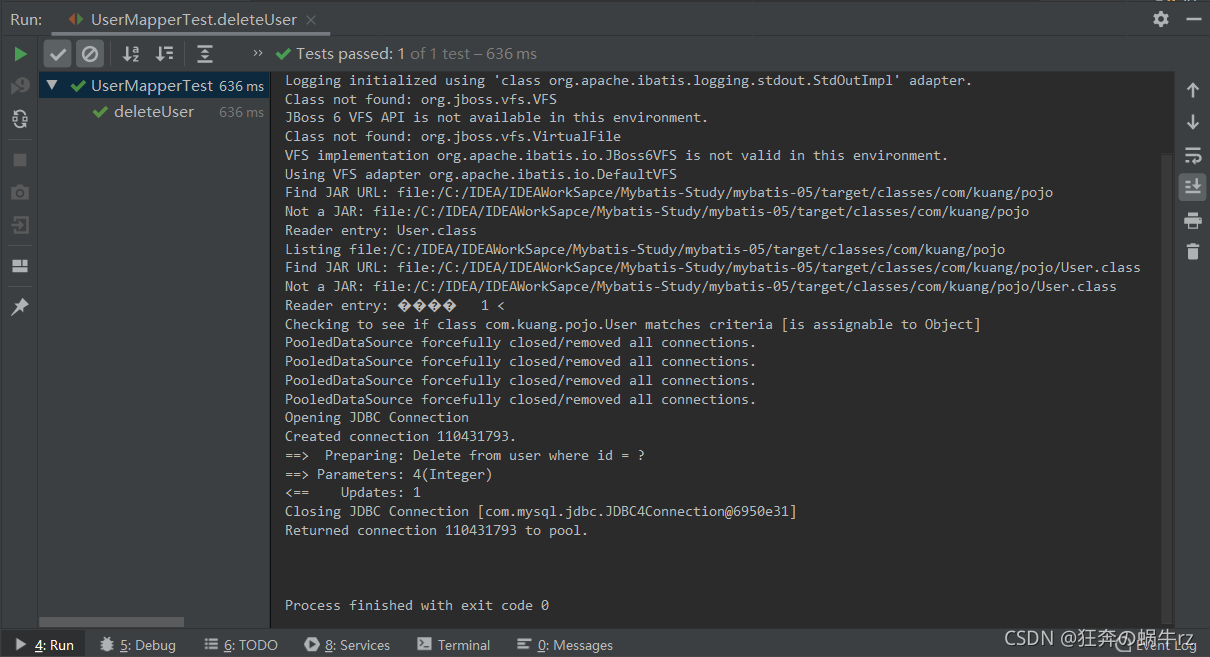Open Run tool window settings gear

click(1161, 19)
